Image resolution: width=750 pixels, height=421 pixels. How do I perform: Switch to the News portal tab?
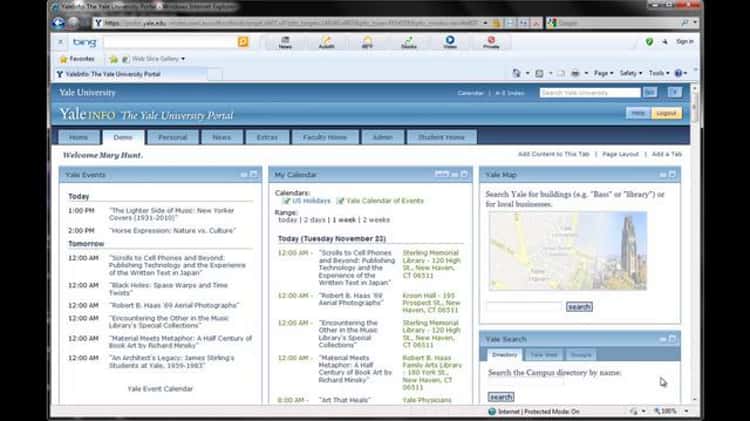click(x=221, y=137)
